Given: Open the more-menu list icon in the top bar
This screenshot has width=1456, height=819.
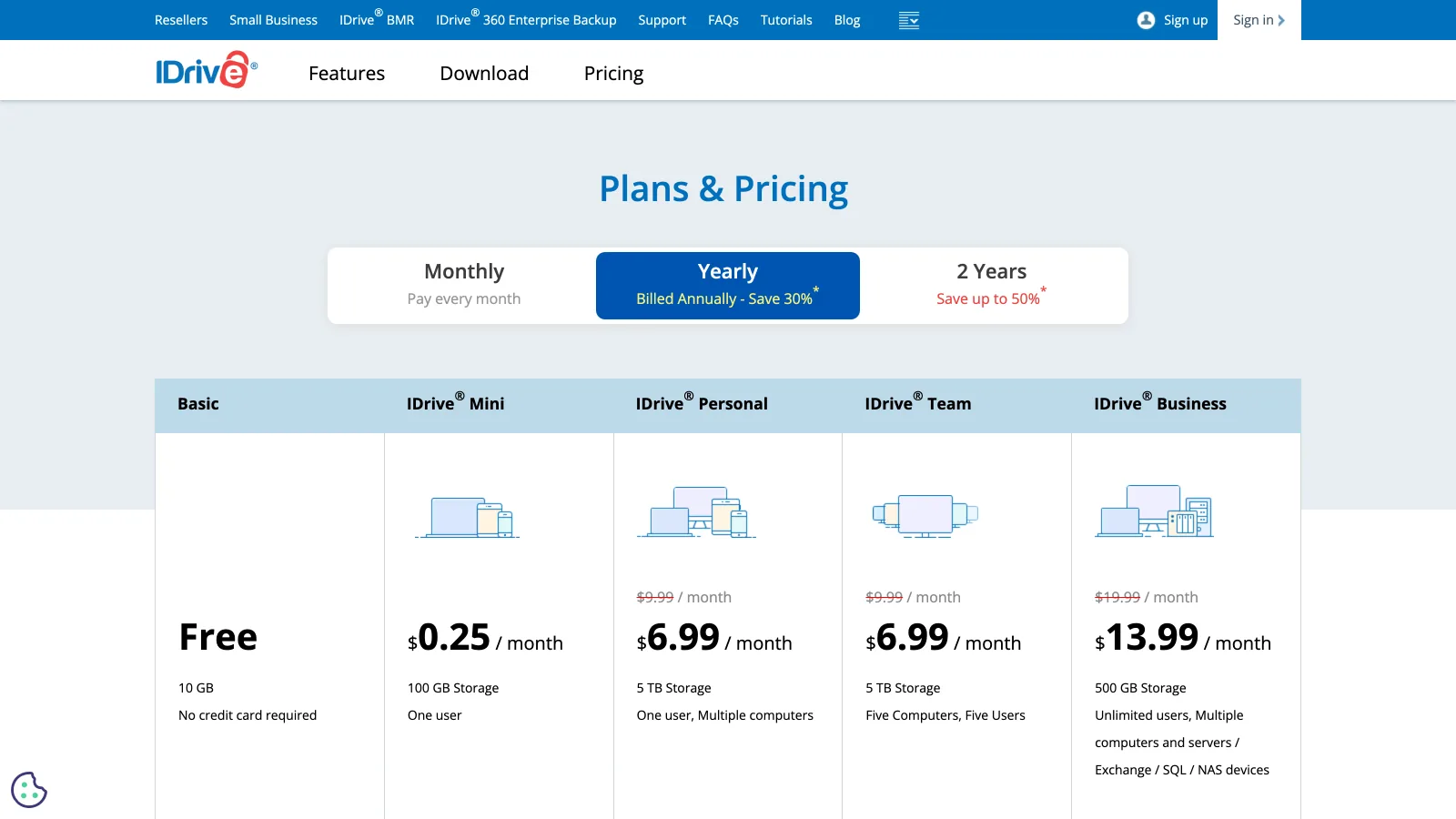Looking at the screenshot, I should pyautogui.click(x=909, y=20).
